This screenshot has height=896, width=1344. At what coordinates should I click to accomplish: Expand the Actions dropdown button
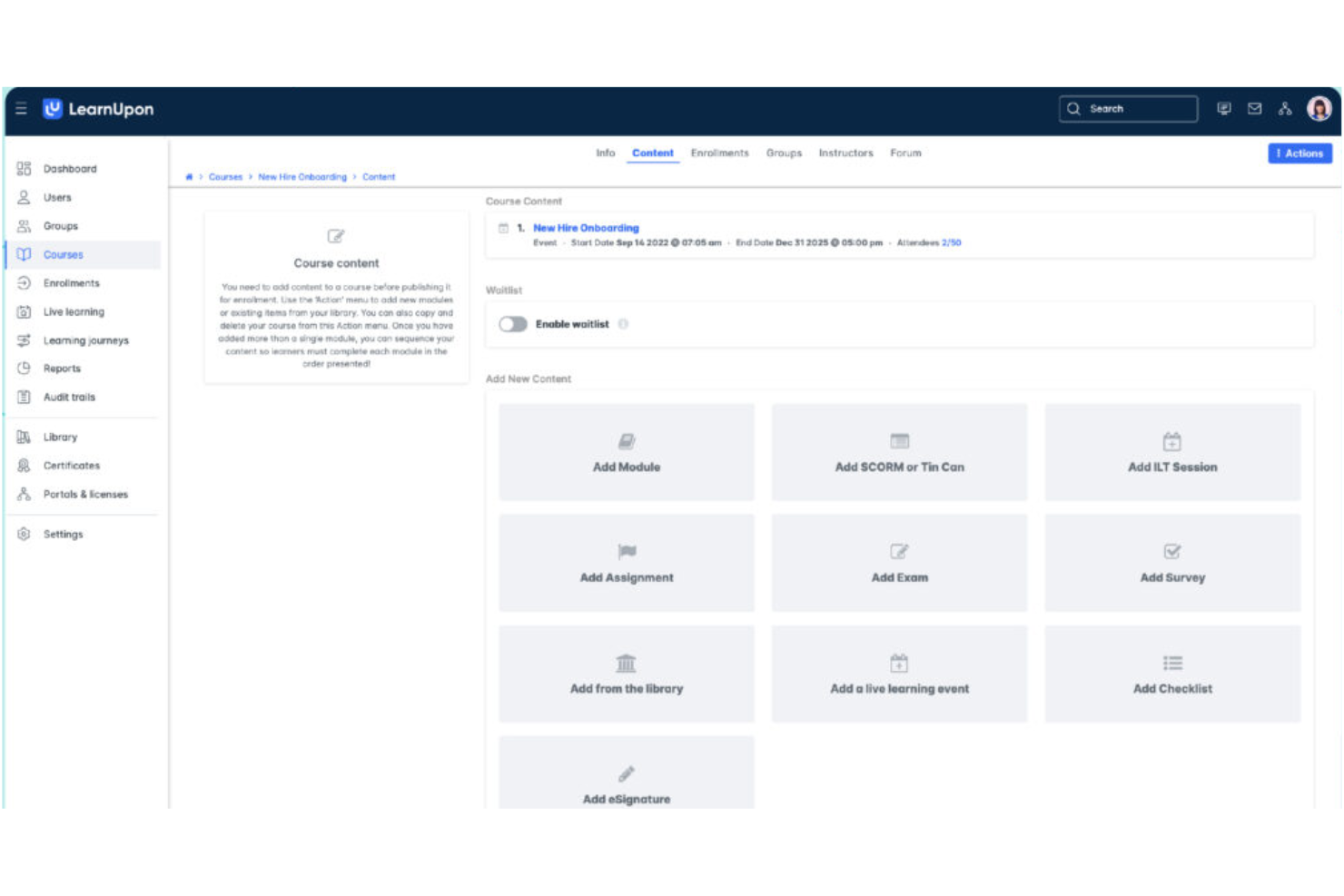[1300, 153]
